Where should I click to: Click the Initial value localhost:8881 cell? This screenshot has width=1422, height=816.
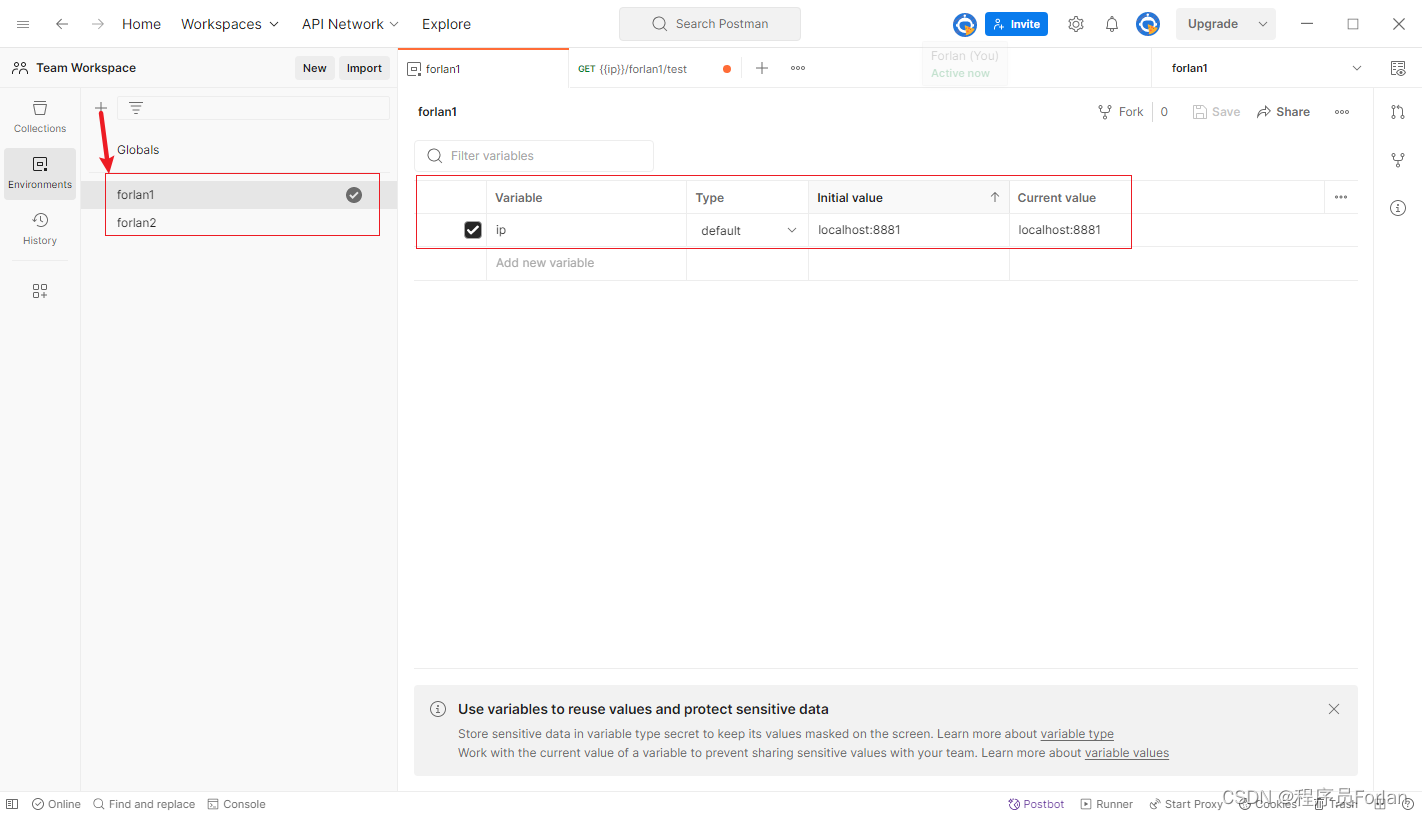point(908,230)
